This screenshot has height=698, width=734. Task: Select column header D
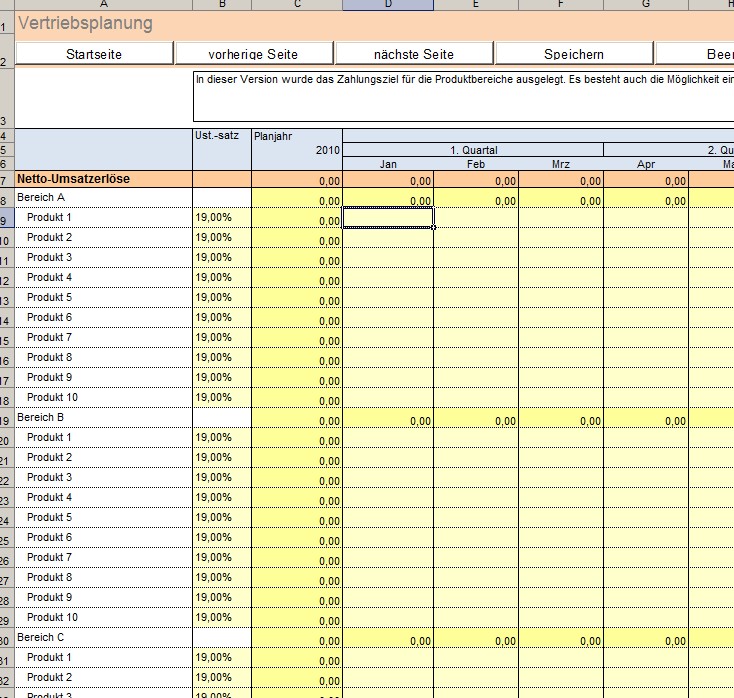tap(388, 5)
